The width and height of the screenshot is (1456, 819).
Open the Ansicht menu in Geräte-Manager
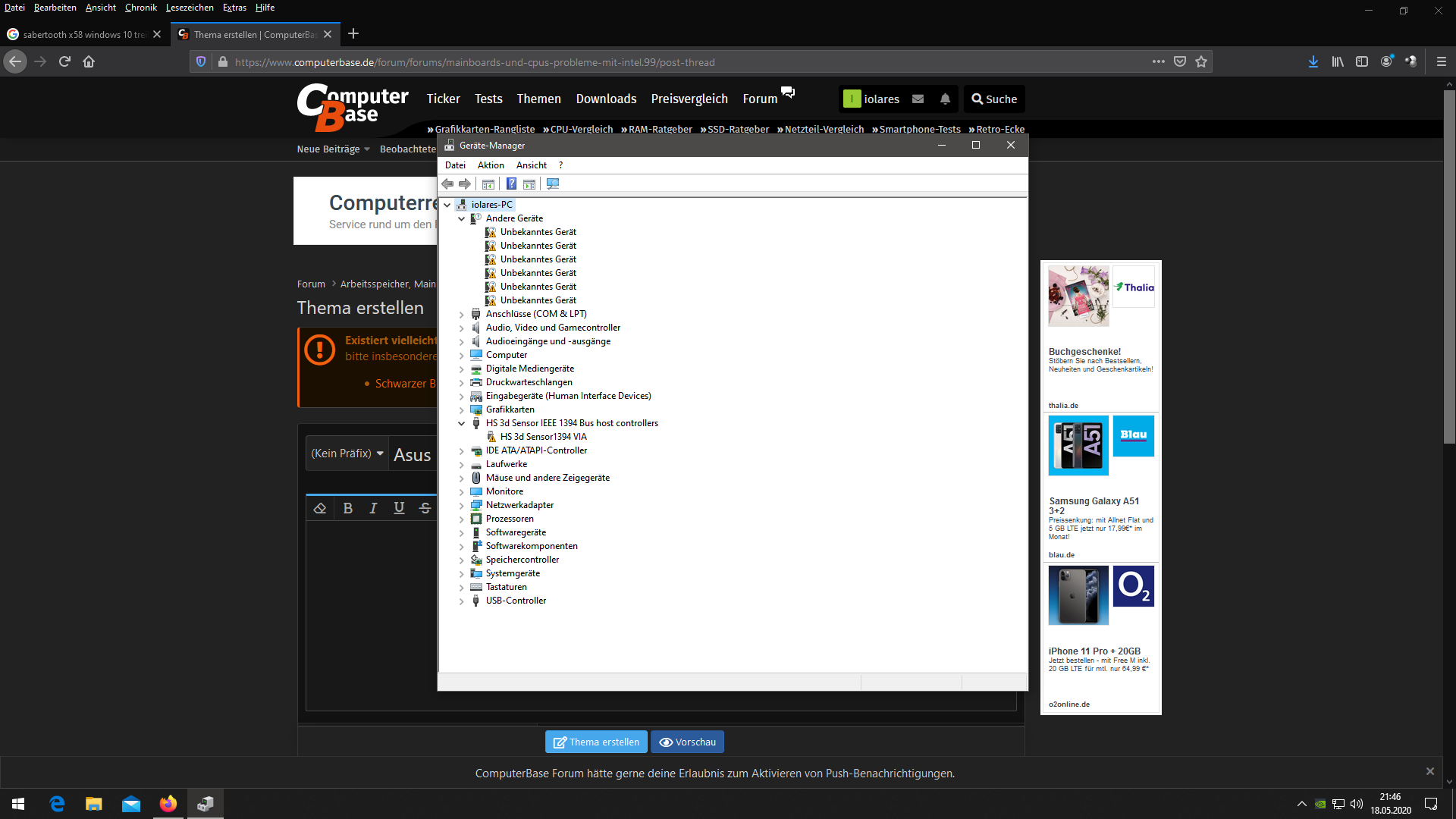[531, 165]
